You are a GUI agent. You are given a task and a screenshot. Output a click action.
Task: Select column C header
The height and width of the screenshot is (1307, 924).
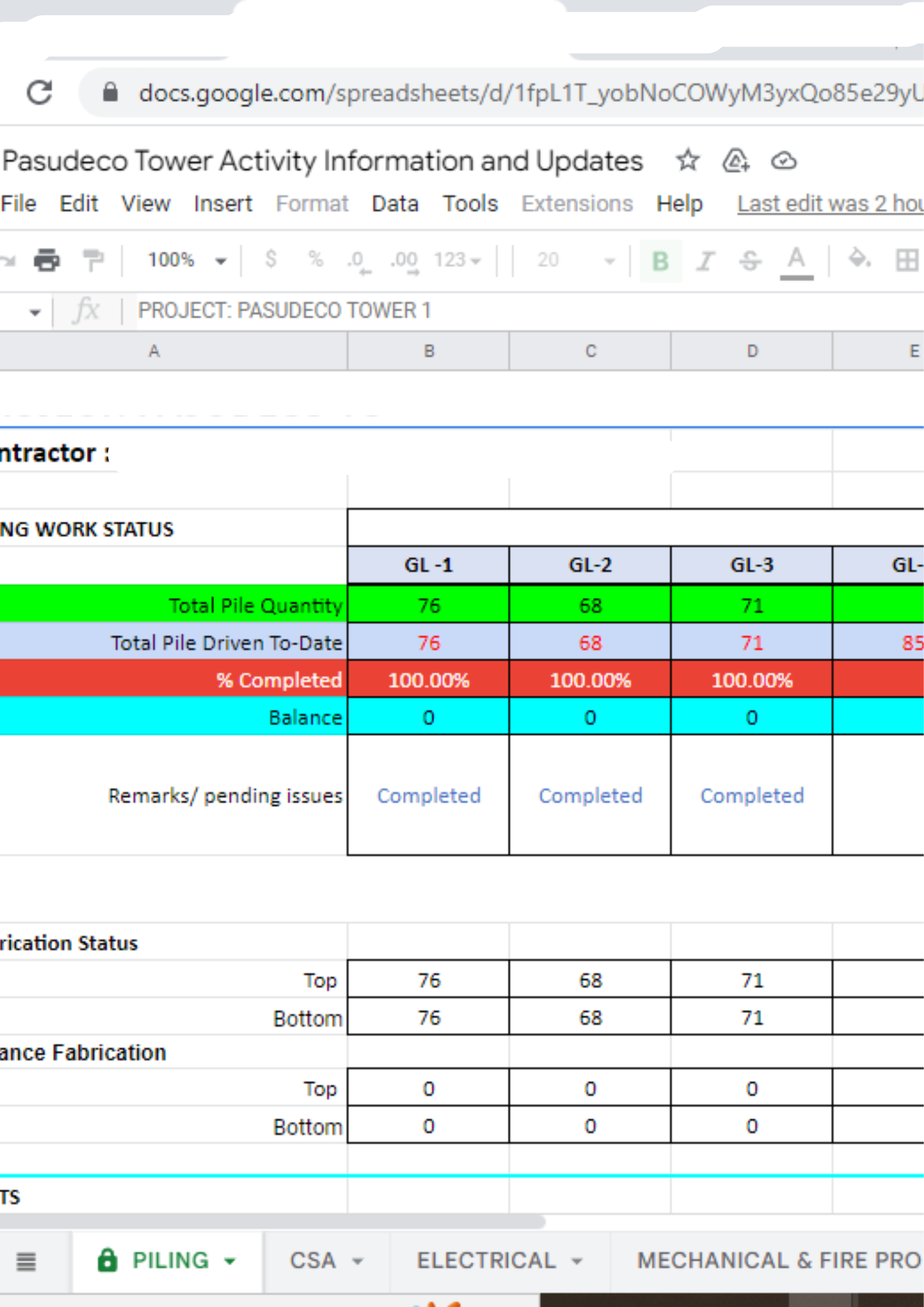pos(590,351)
